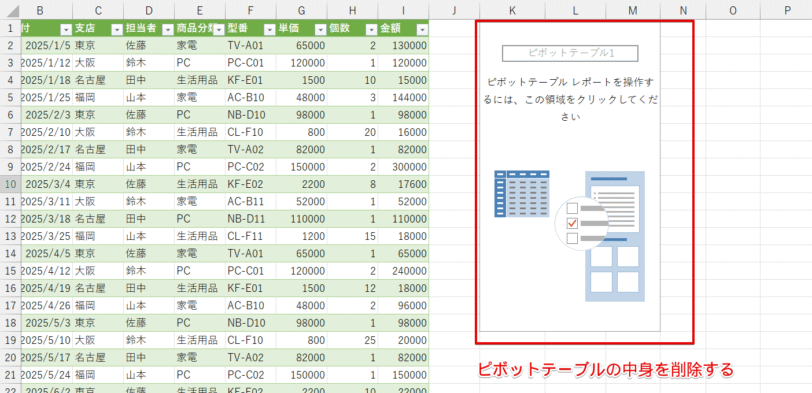
Task: Select column N header
Action: pos(683,9)
